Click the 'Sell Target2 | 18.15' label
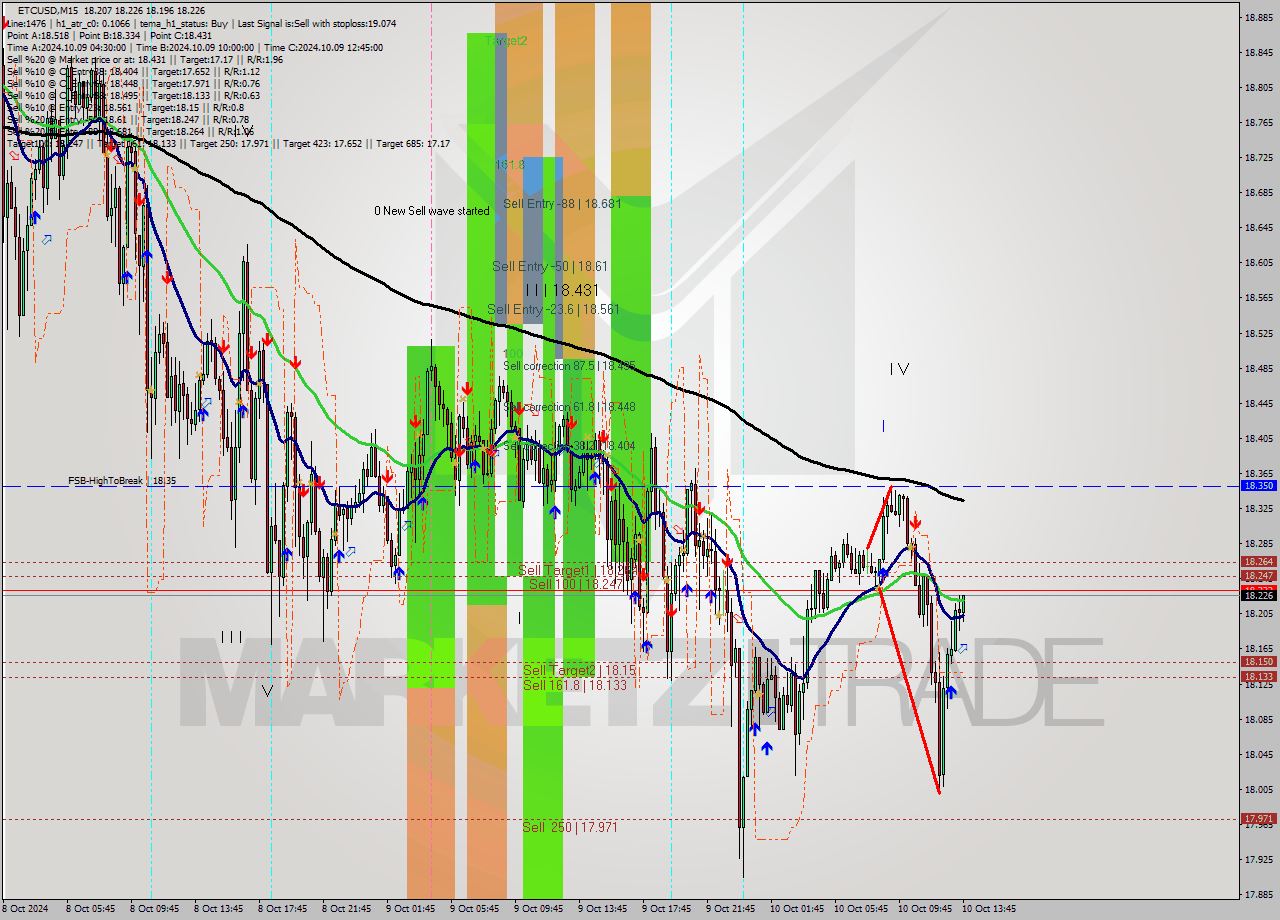 tap(579, 670)
